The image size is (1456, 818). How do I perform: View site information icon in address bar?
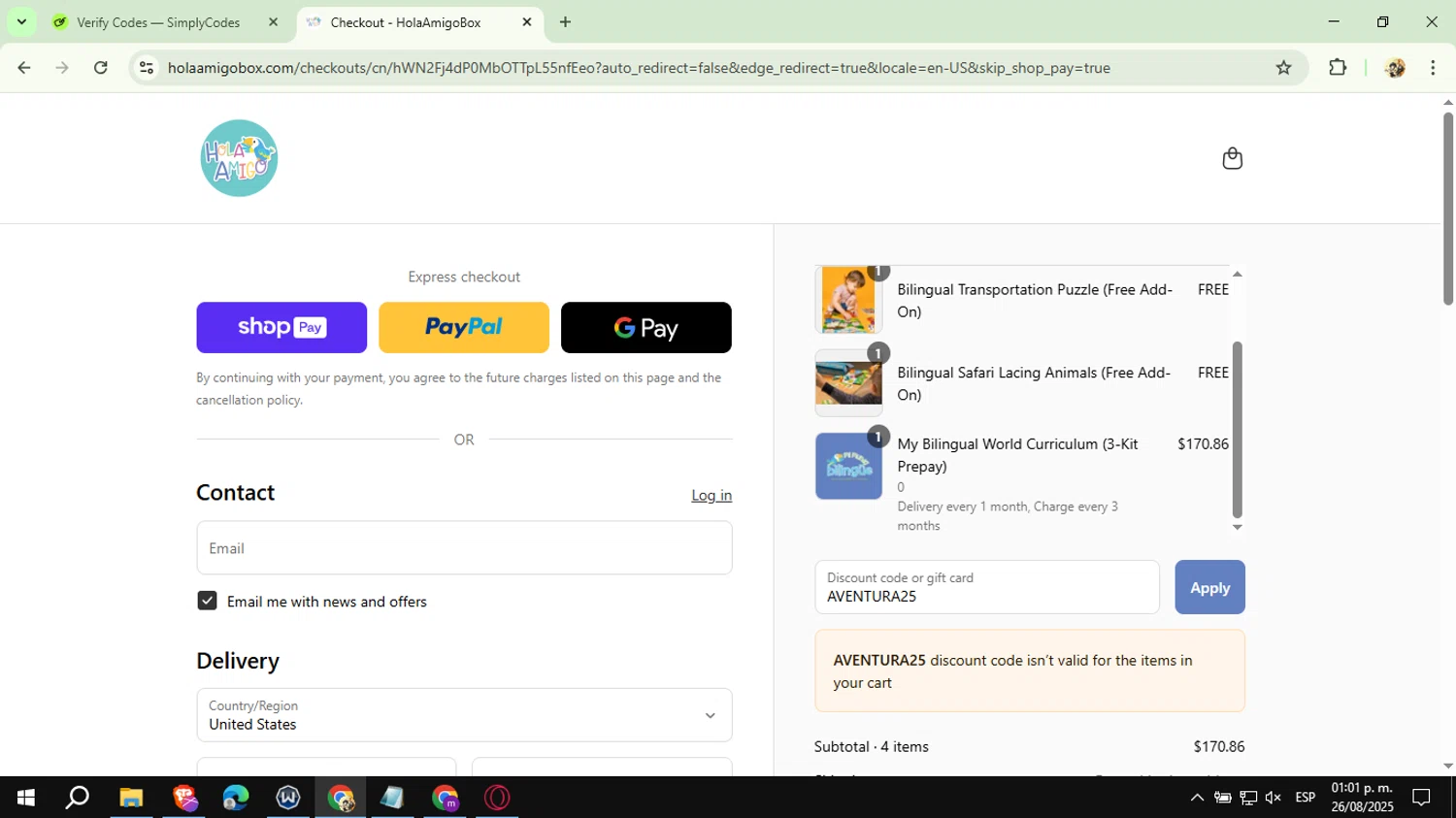147,68
